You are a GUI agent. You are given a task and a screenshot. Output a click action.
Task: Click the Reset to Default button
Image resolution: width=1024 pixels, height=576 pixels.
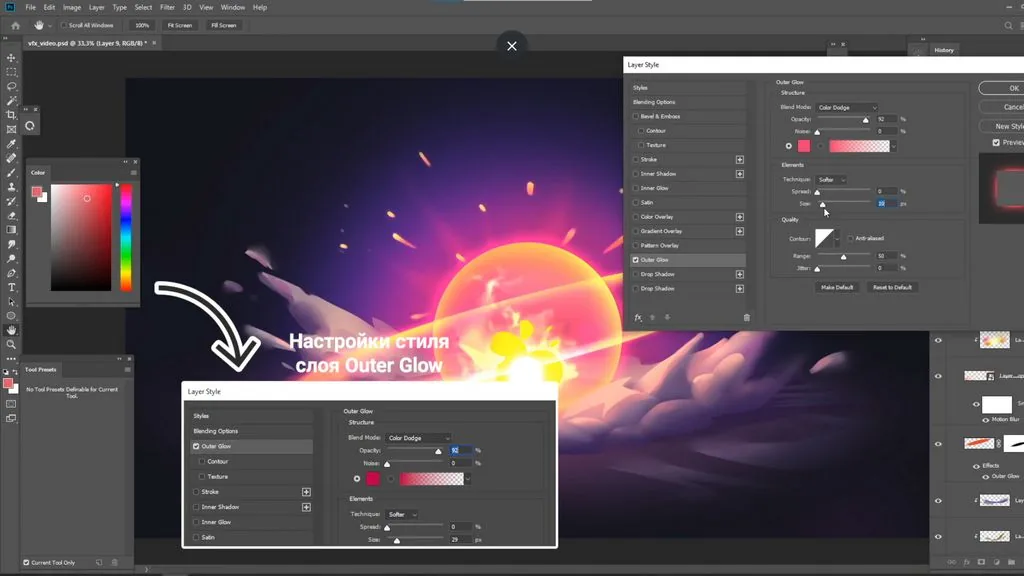pos(892,287)
